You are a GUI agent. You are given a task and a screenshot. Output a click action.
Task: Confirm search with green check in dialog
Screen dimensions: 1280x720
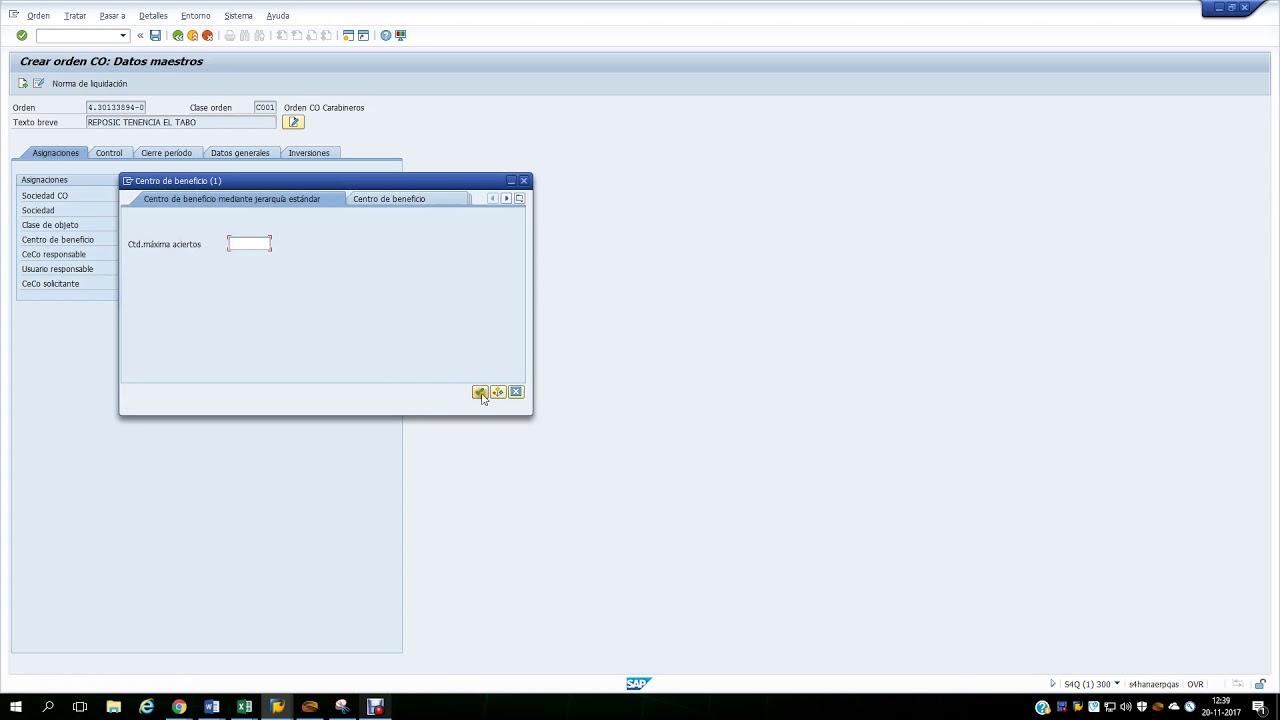(480, 392)
